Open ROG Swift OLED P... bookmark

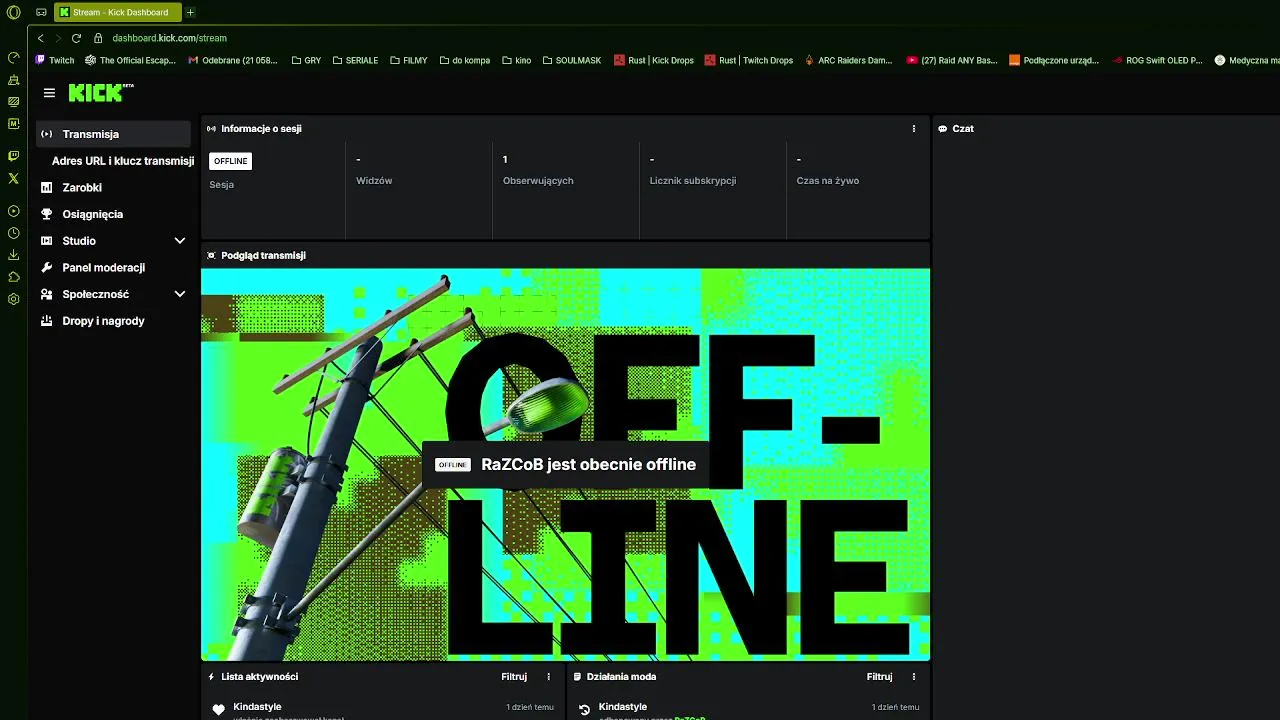[x=1158, y=60]
